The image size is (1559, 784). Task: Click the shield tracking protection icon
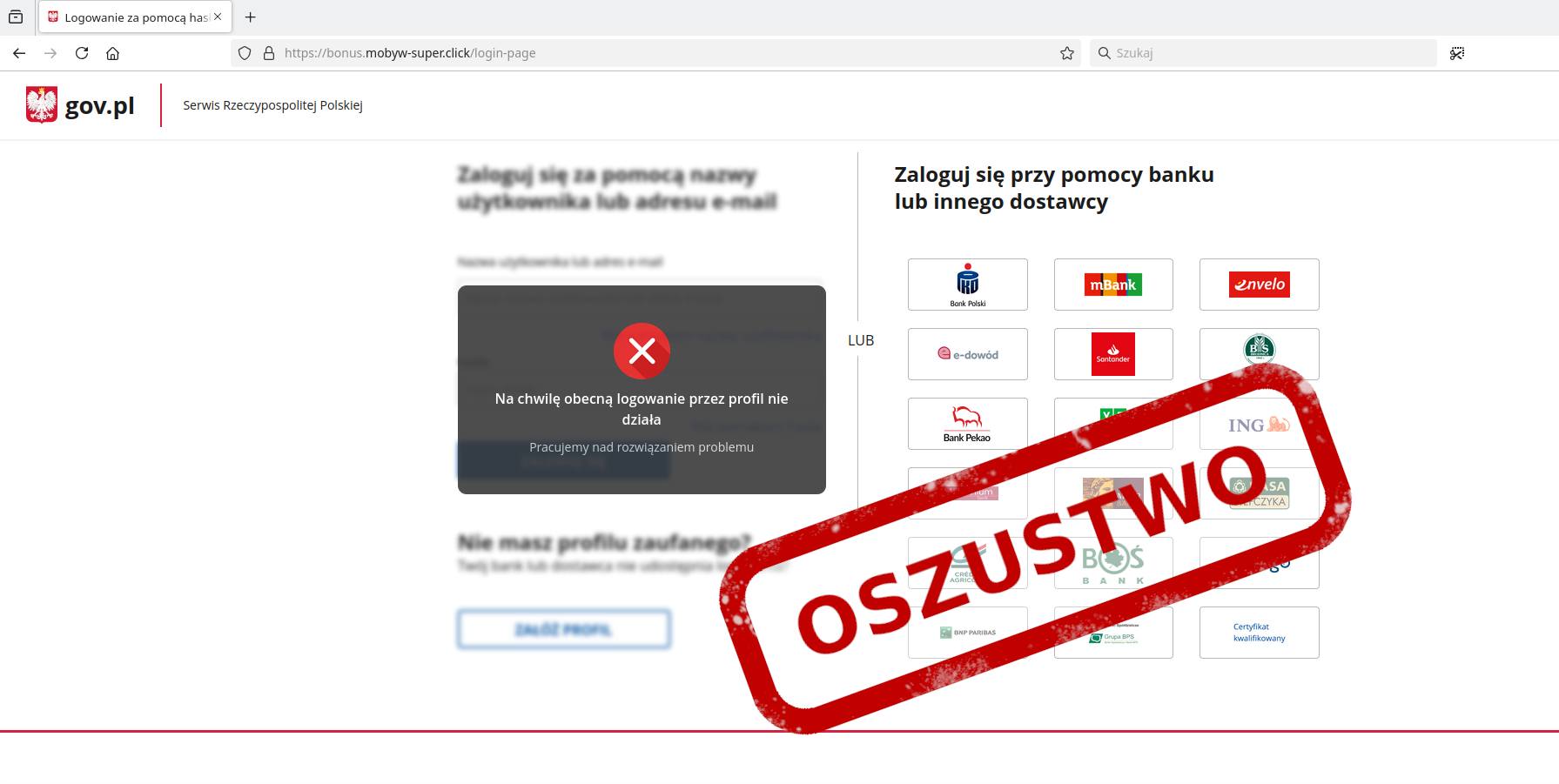click(x=245, y=53)
